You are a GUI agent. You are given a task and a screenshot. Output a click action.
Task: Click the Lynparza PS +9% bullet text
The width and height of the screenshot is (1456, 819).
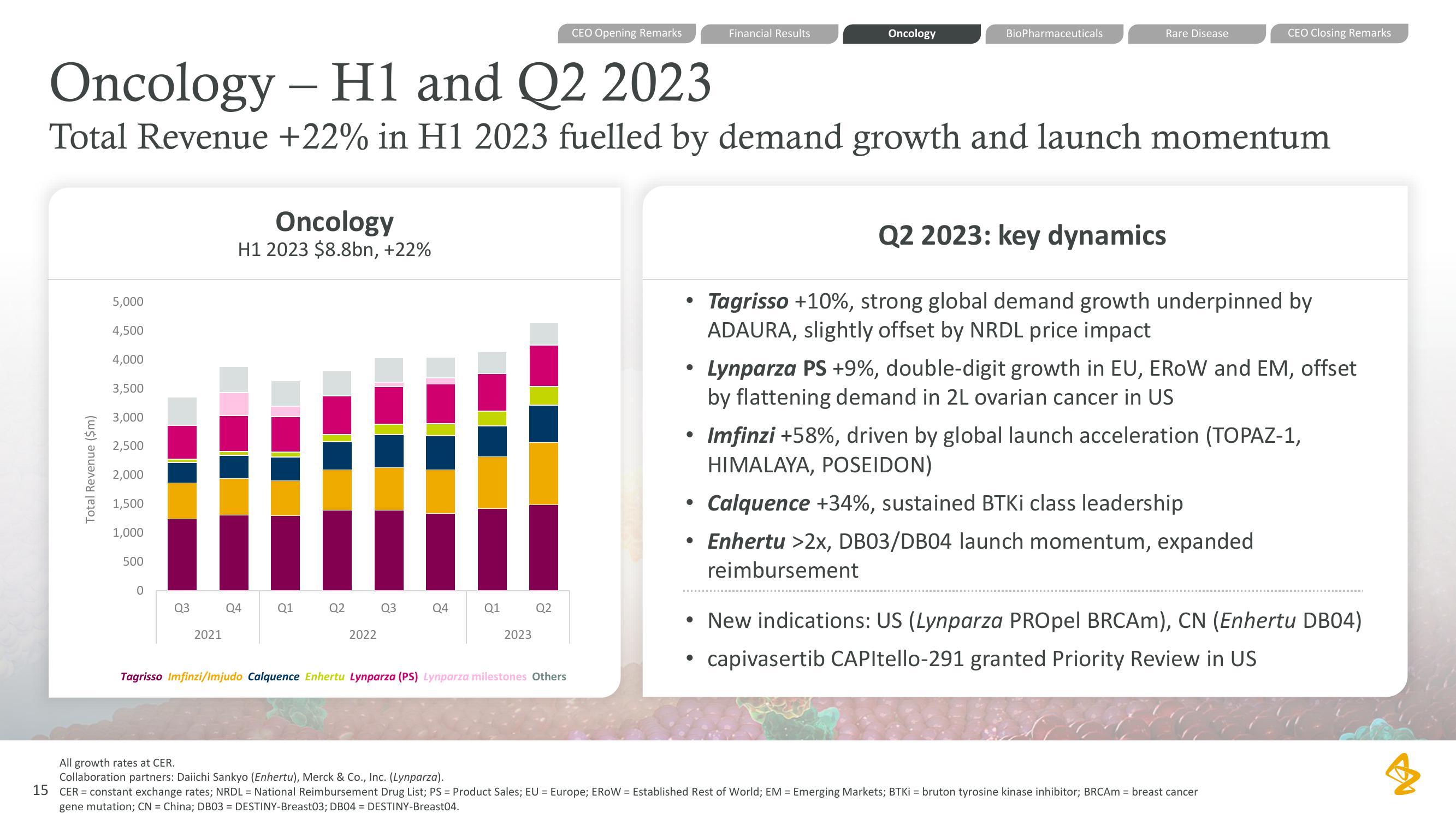[1032, 383]
